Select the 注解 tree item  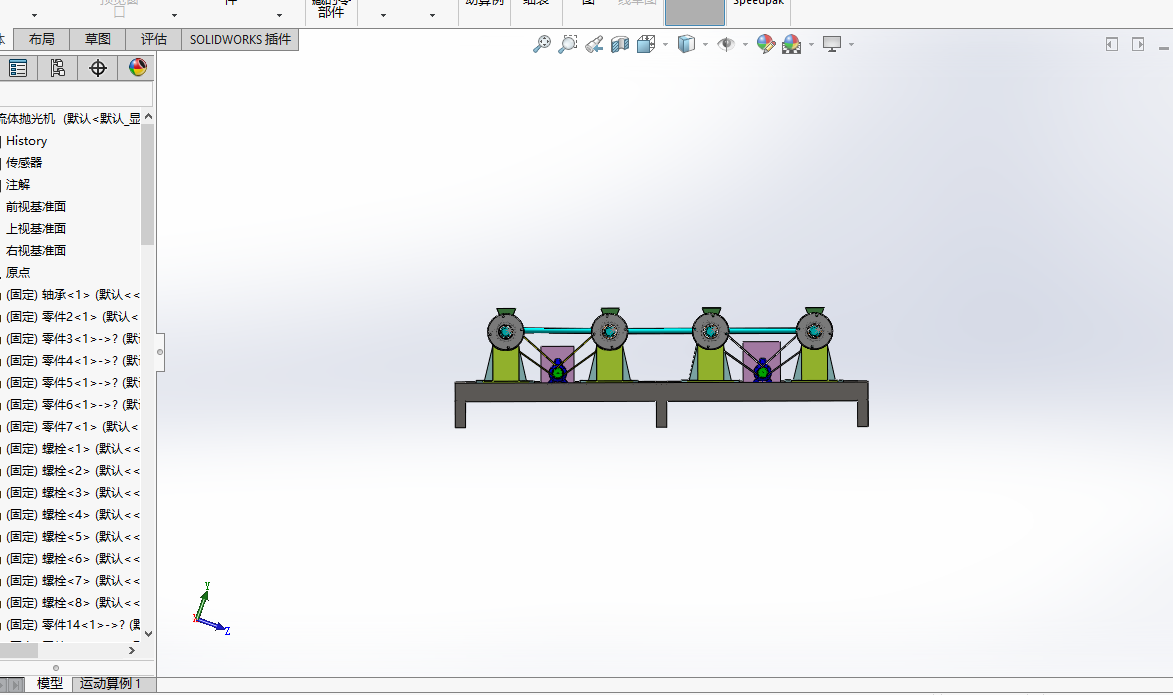[x=18, y=184]
